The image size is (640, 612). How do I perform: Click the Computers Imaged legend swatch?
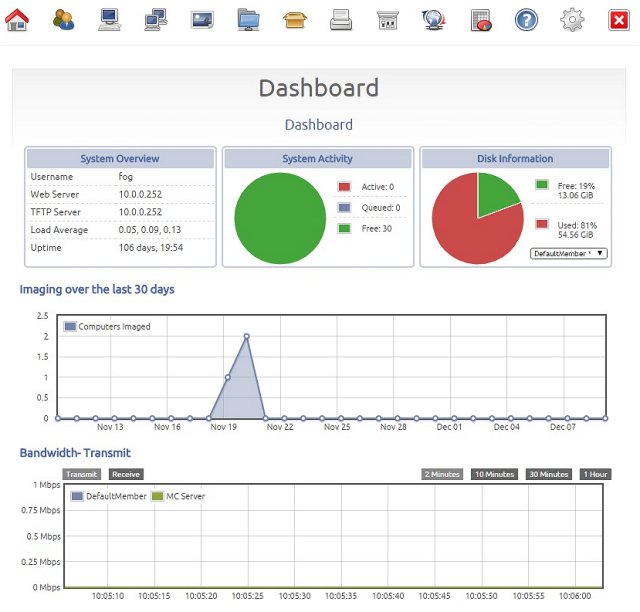tap(70, 327)
